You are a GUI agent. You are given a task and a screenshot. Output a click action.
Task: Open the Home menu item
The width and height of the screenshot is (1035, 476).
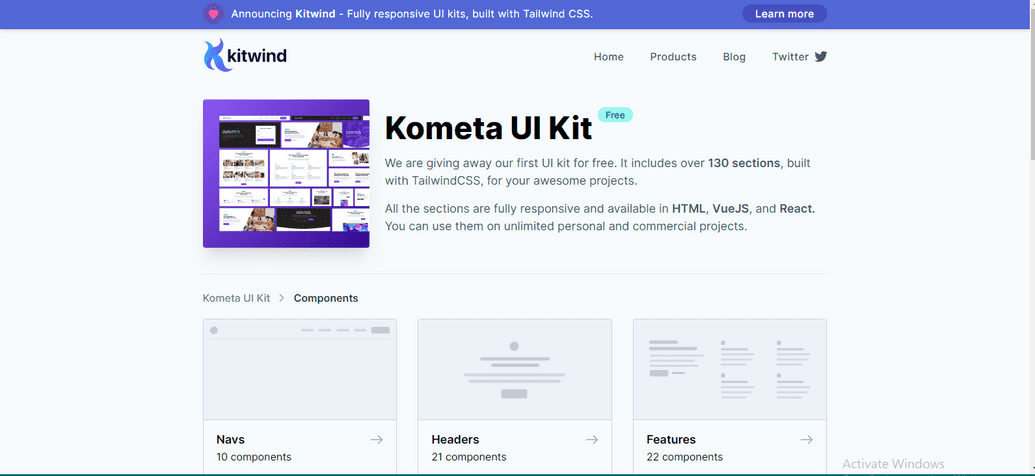tap(609, 57)
